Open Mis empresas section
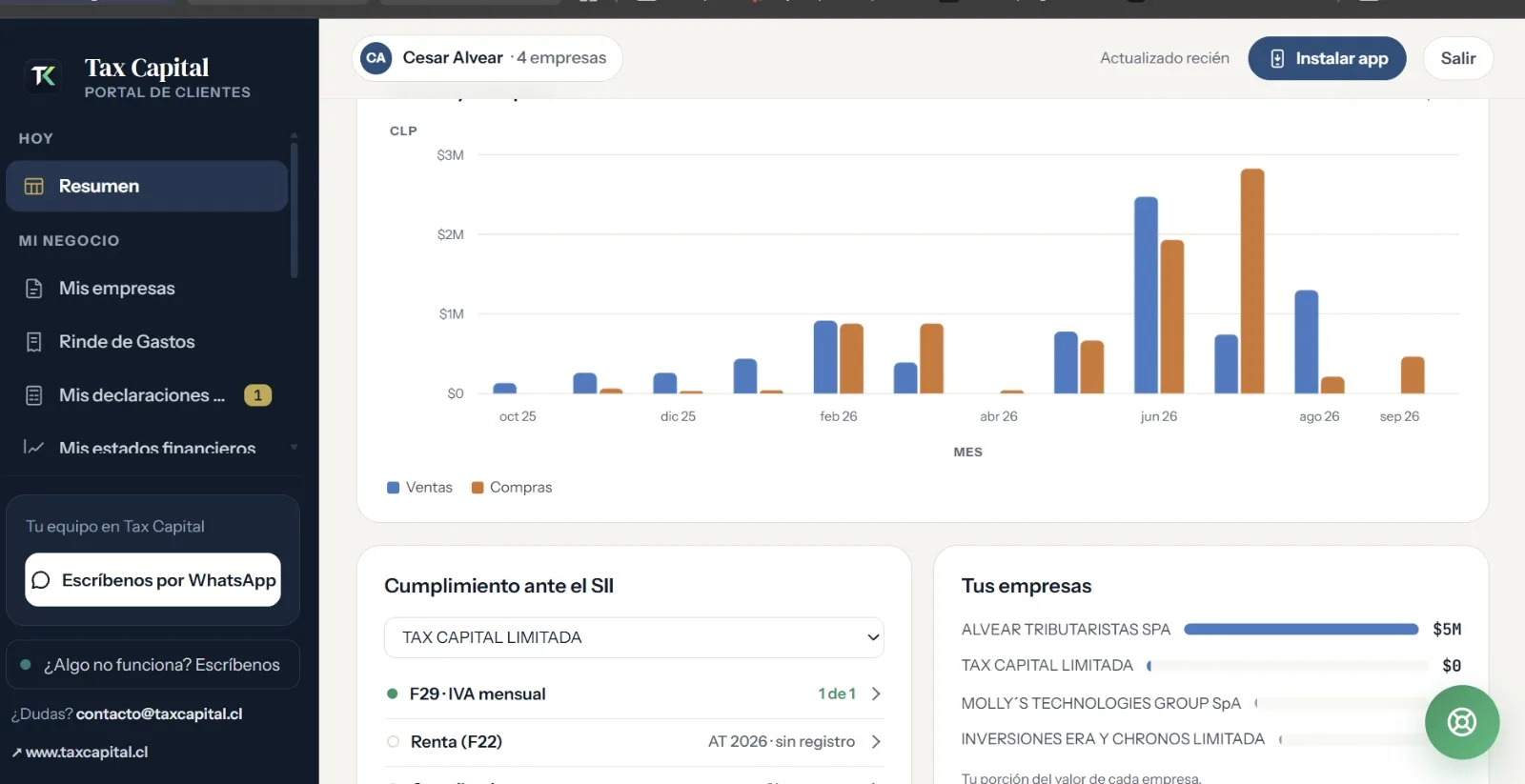The width and height of the screenshot is (1525, 784). (x=147, y=289)
